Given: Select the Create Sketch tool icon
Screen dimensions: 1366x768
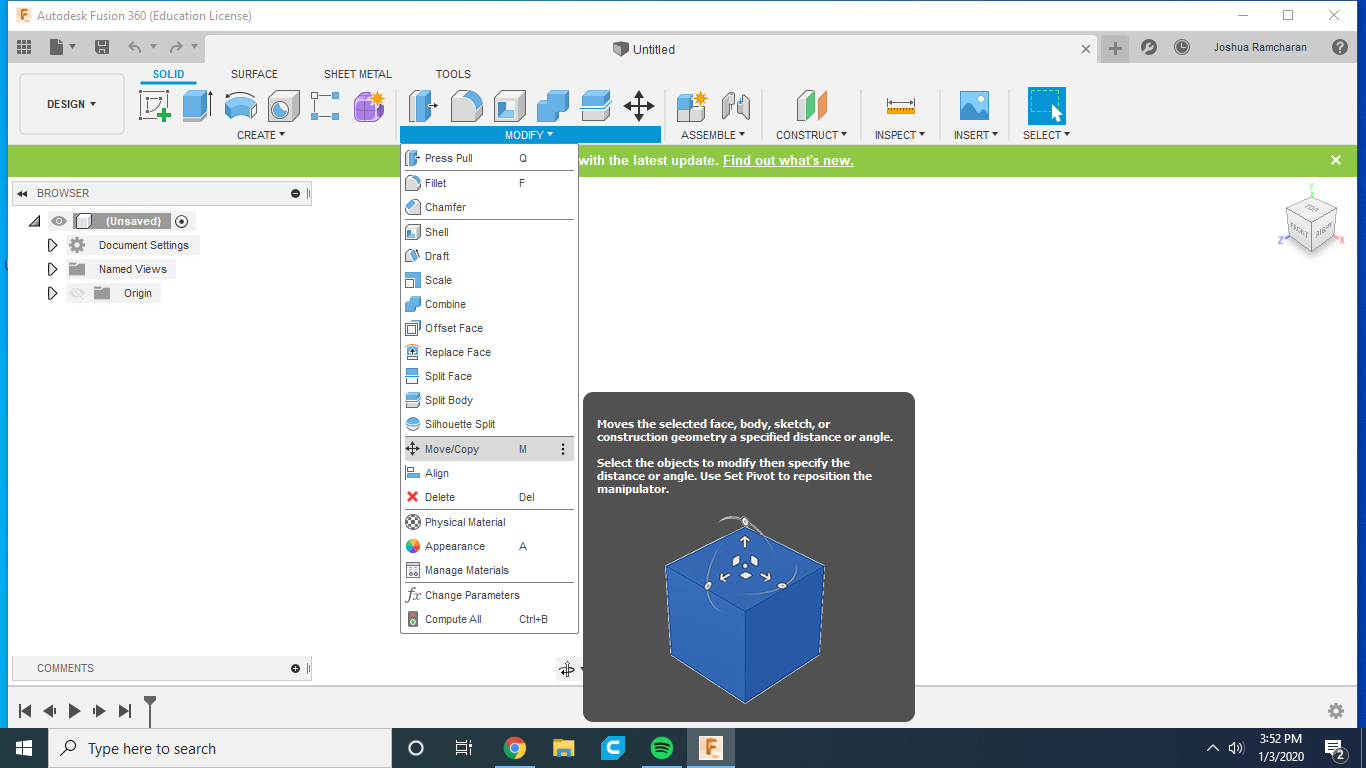Looking at the screenshot, I should (154, 105).
